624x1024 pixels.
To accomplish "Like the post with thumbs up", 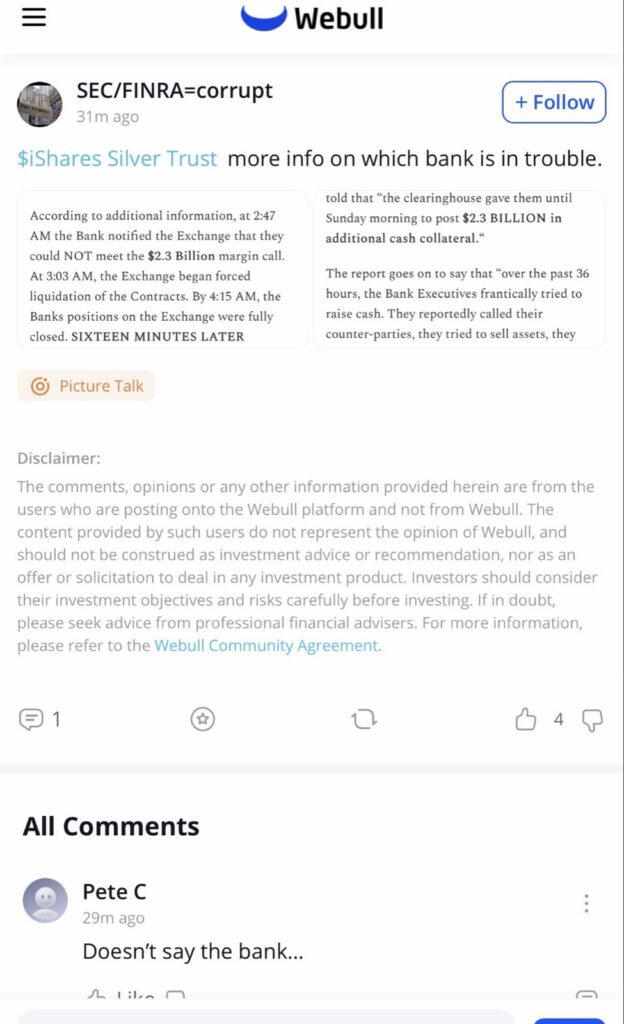I will (526, 719).
